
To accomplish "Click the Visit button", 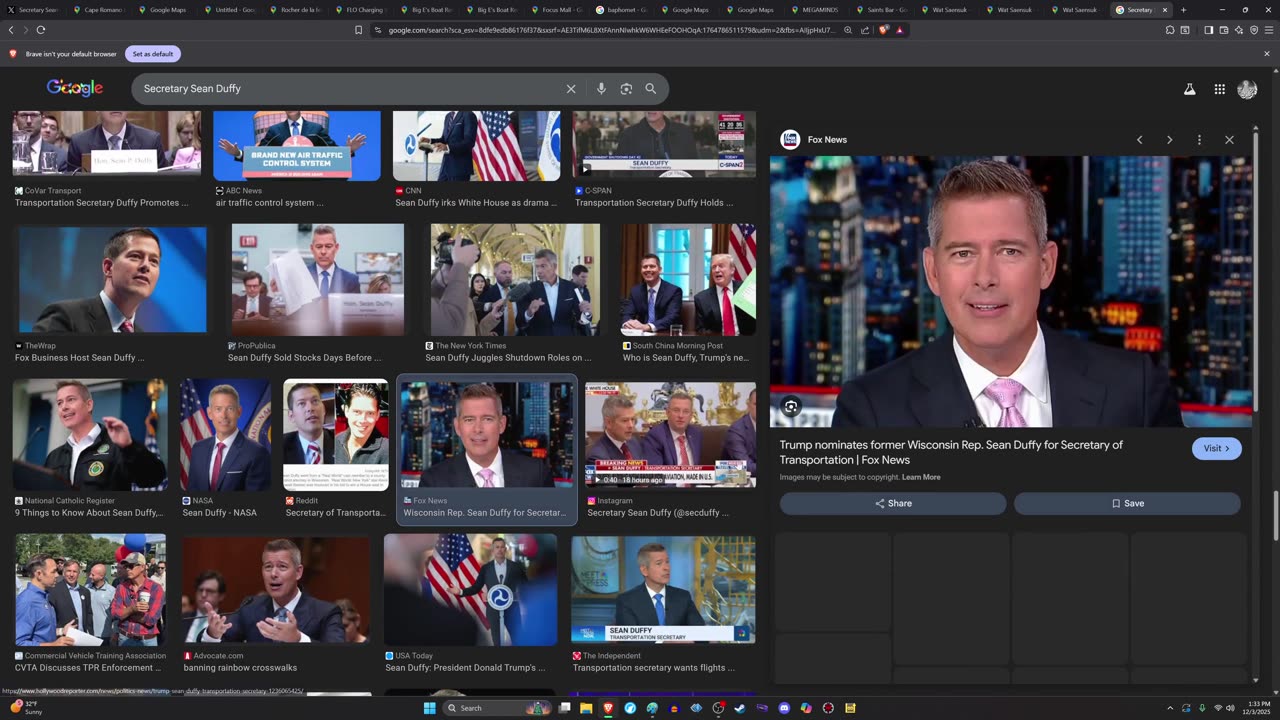I will point(1216,448).
